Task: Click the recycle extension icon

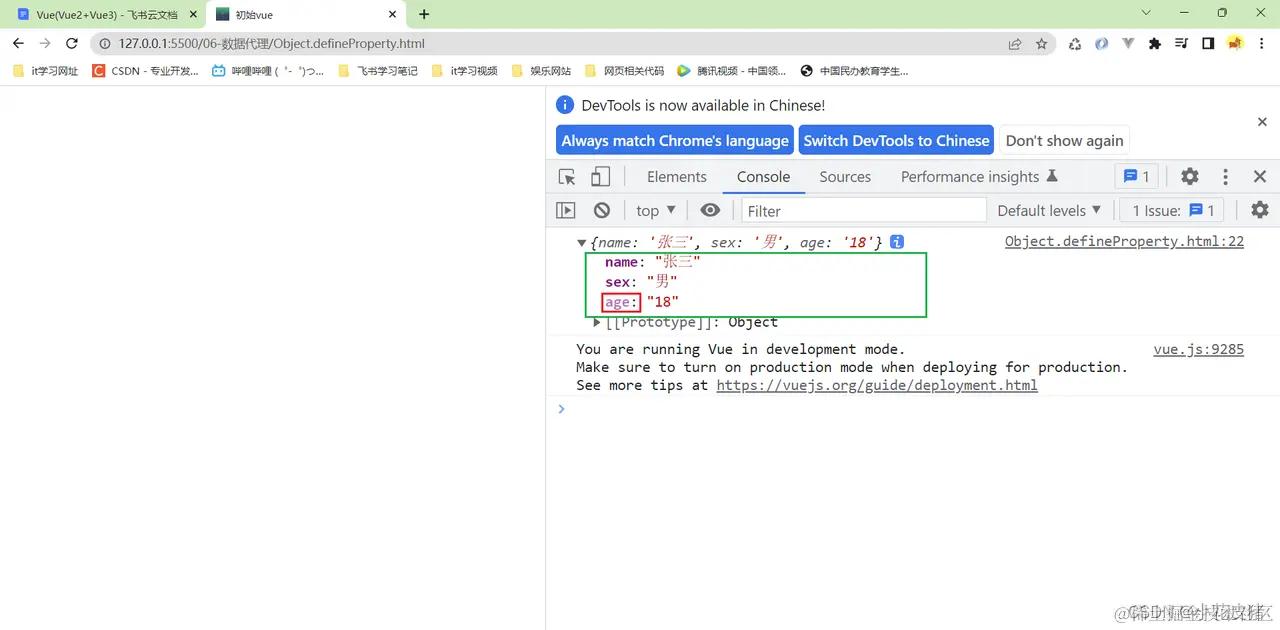Action: pyautogui.click(x=1075, y=44)
